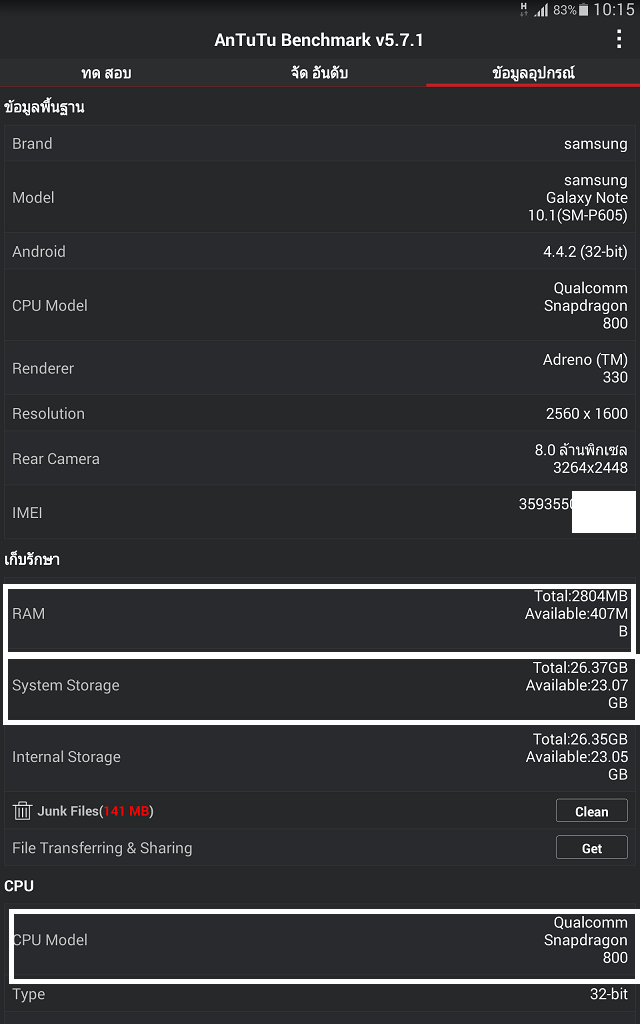Tap the File Transferring & Sharing label
Viewport: 640px width, 1024px height.
click(102, 848)
